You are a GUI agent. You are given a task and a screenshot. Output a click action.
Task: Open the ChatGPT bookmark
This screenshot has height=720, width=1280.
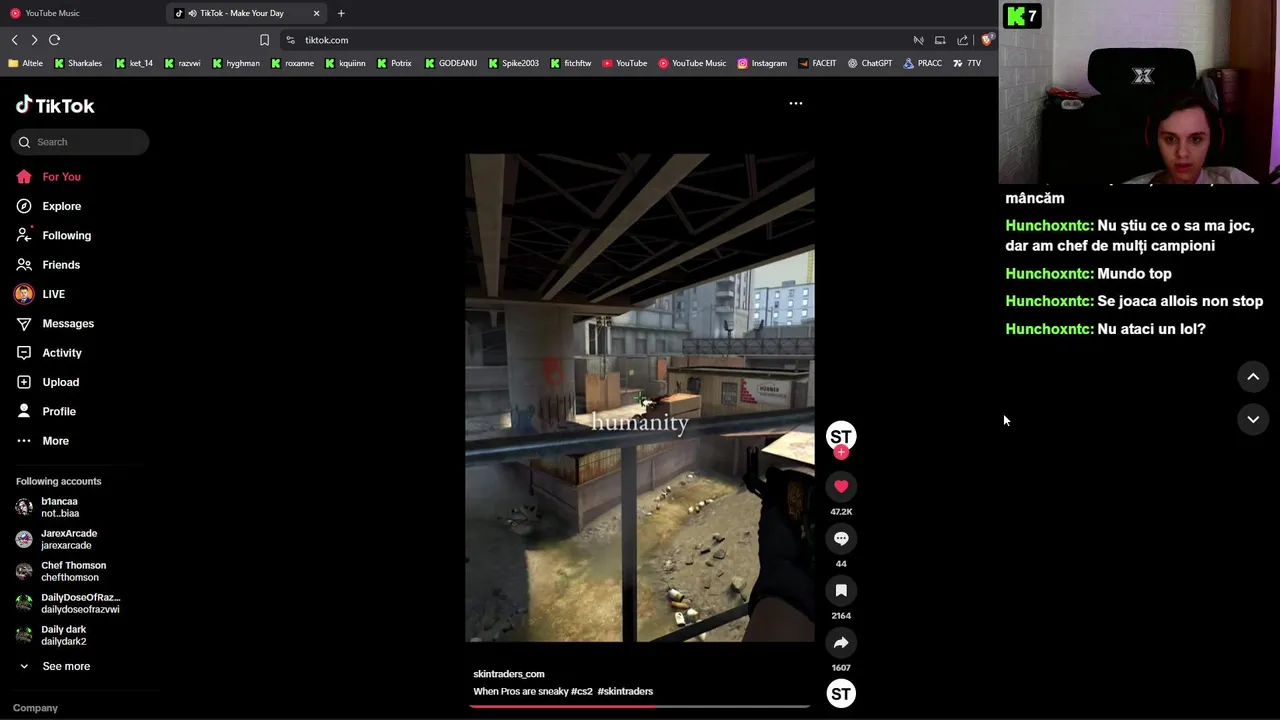coord(870,63)
